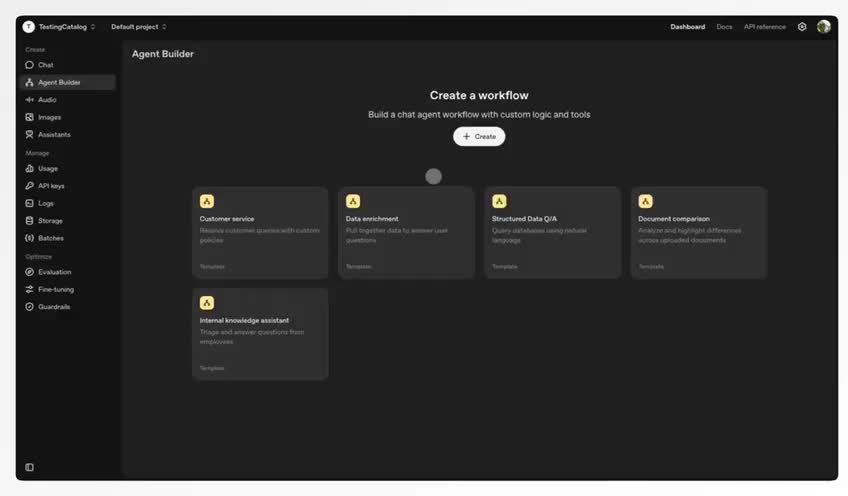848x496 pixels.
Task: Click the Storage icon in sidebar
Action: (30, 221)
